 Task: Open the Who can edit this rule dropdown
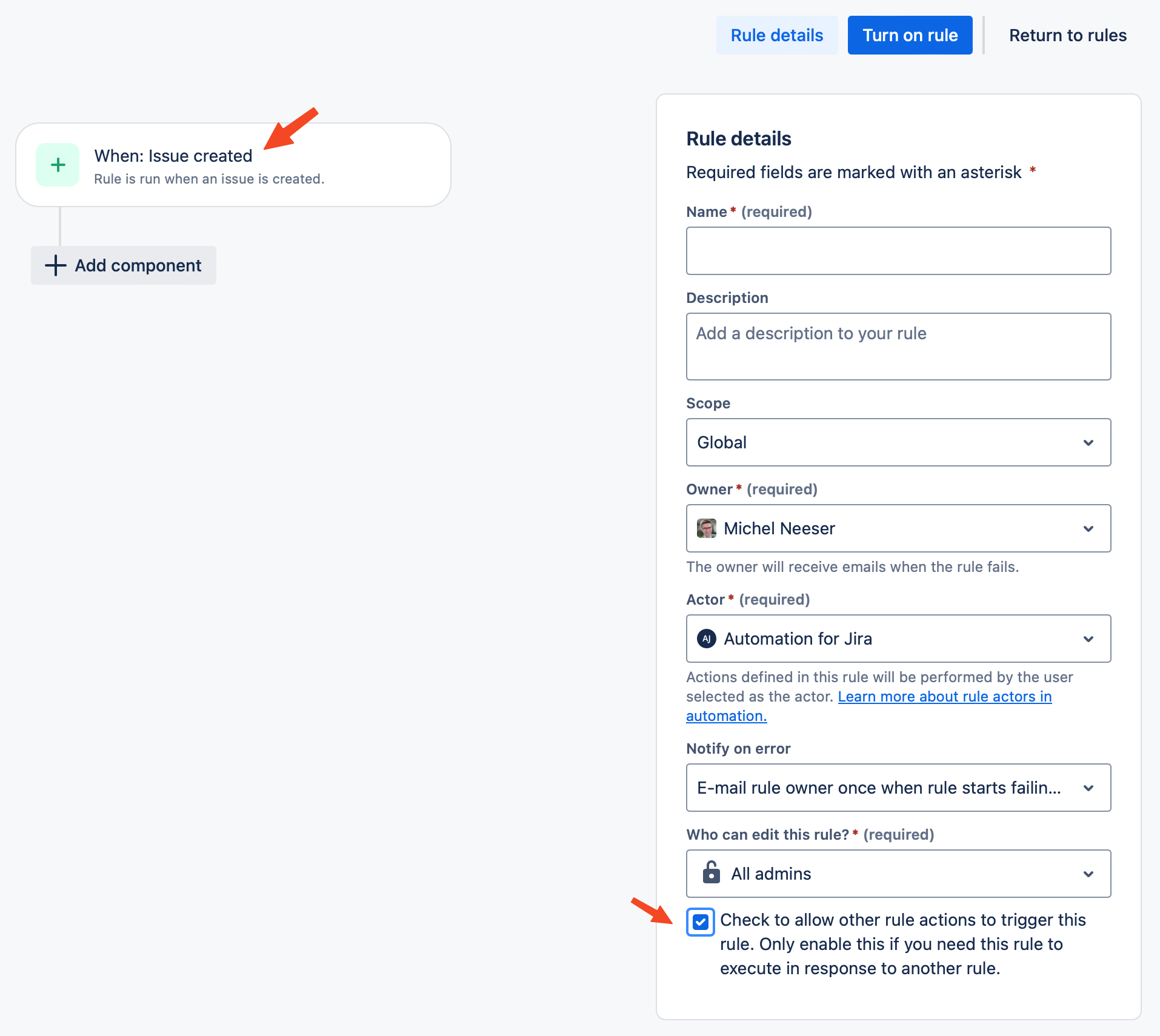[x=1088, y=874]
